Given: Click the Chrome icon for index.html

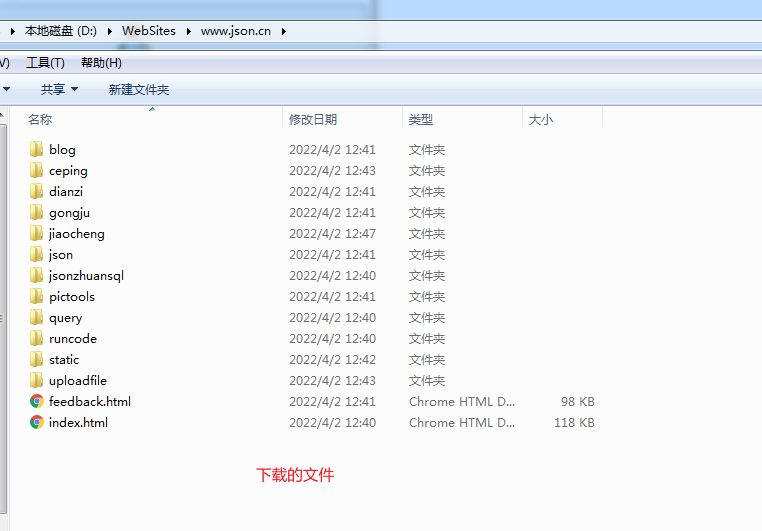Looking at the screenshot, I should tap(37, 422).
